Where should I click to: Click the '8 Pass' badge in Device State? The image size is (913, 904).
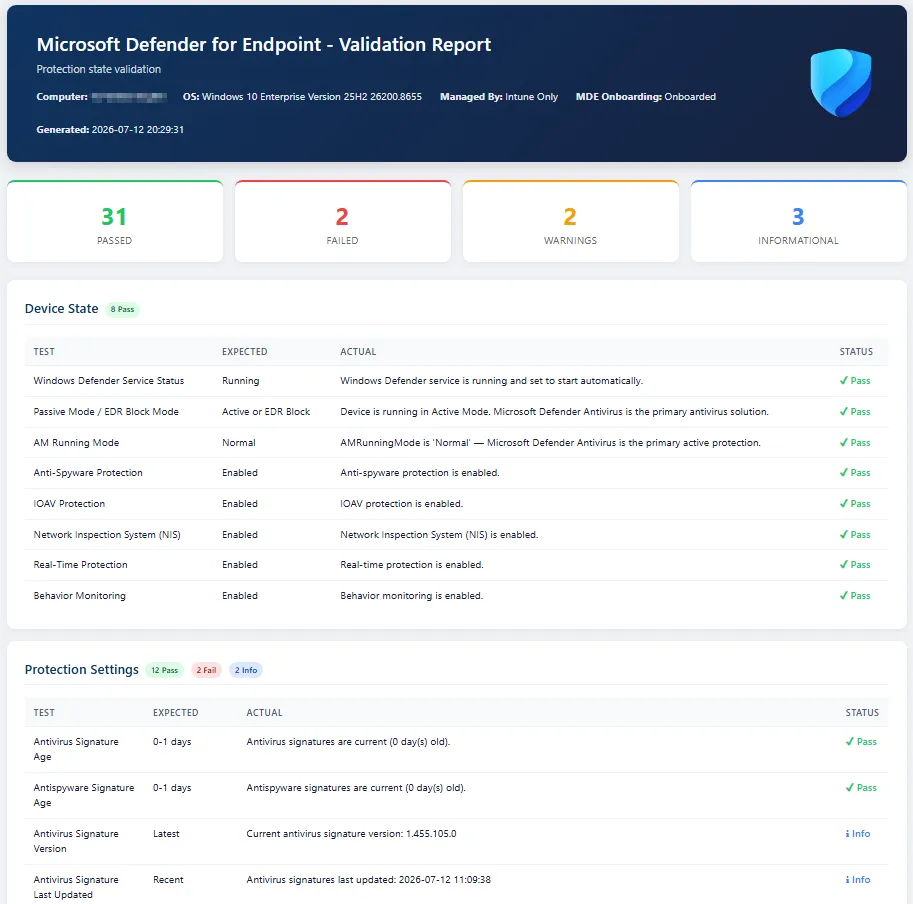click(122, 309)
